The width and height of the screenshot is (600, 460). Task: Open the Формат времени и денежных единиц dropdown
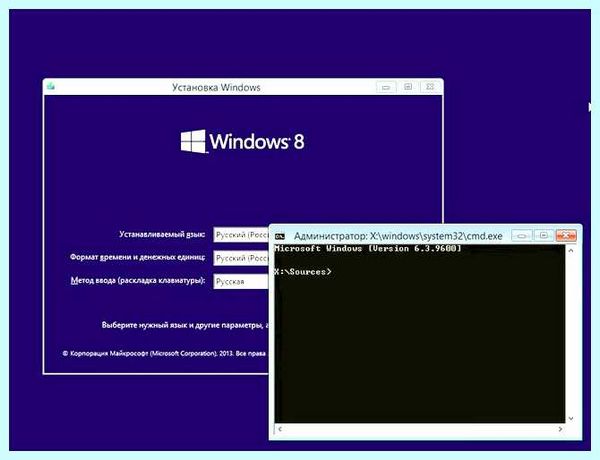[x=241, y=258]
